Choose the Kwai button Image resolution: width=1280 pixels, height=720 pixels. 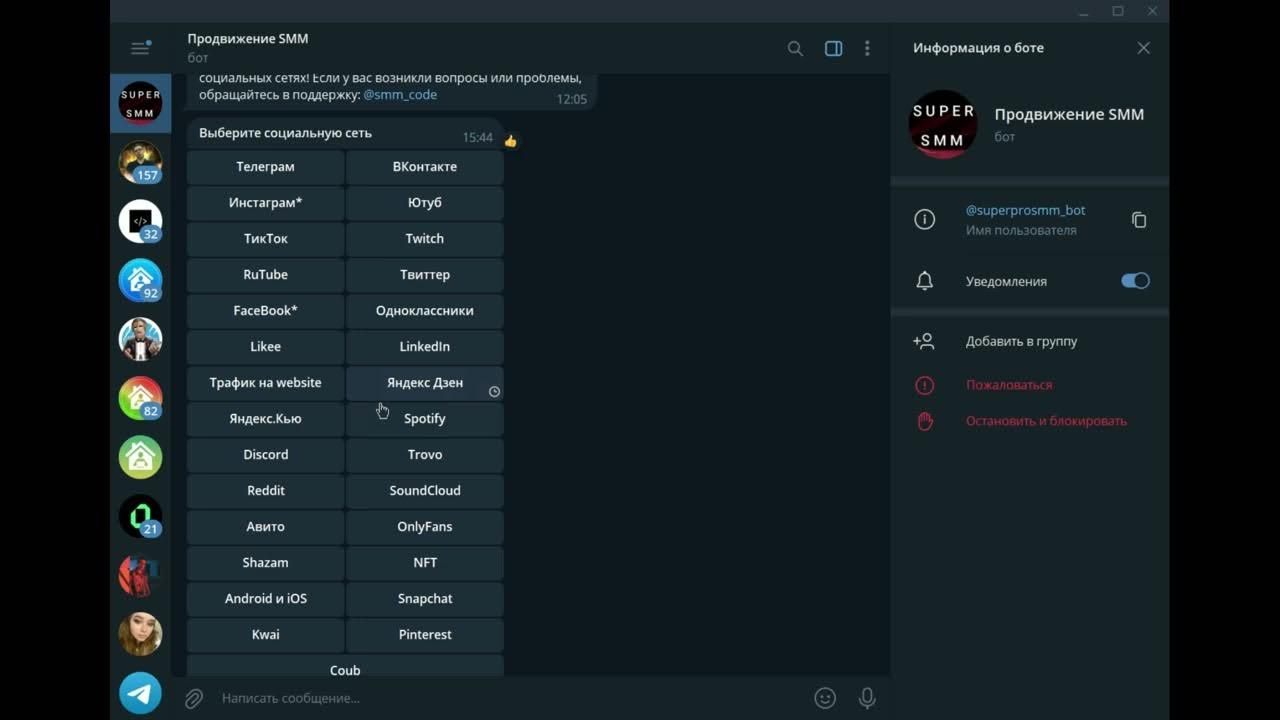(265, 635)
